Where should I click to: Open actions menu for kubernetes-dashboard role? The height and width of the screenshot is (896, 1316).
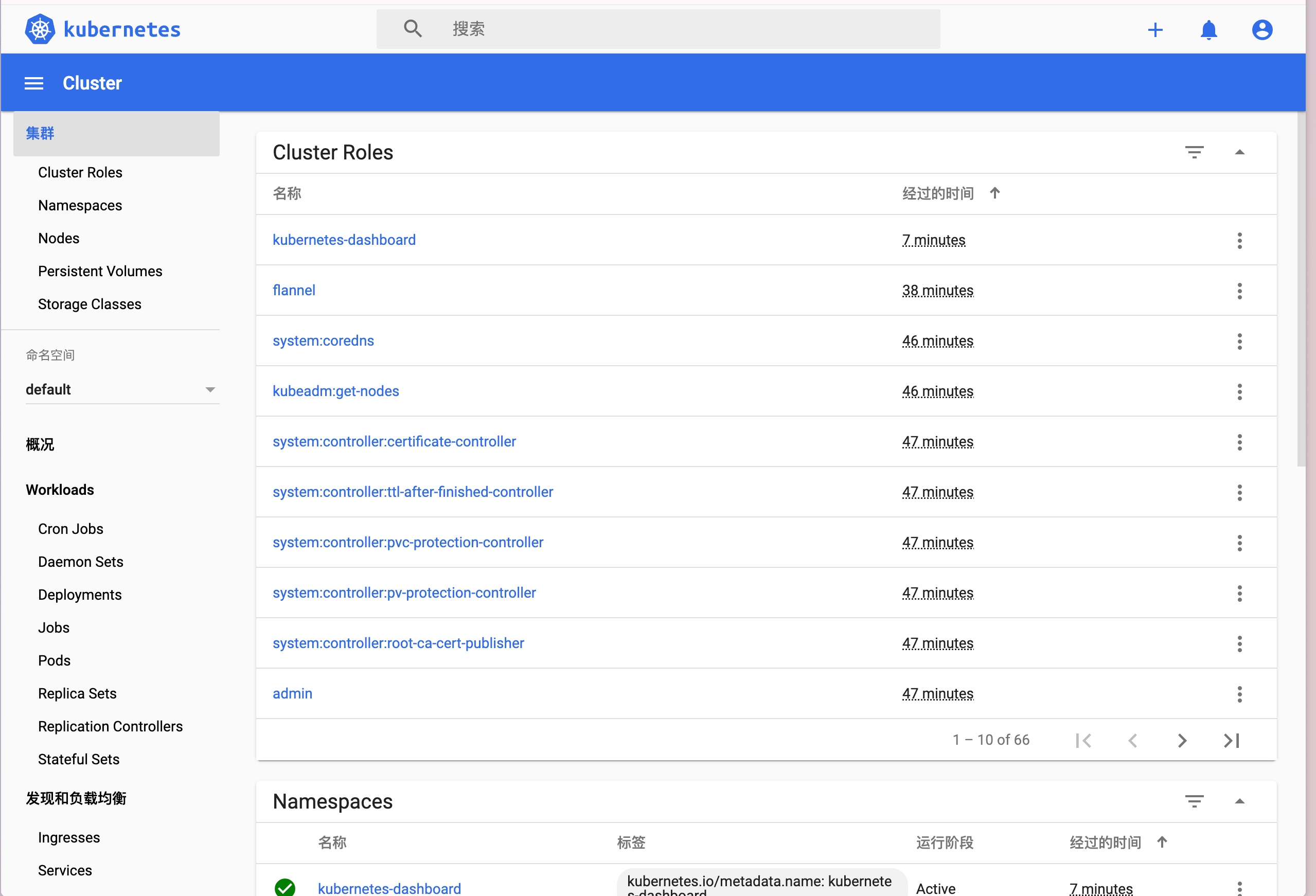(x=1239, y=240)
